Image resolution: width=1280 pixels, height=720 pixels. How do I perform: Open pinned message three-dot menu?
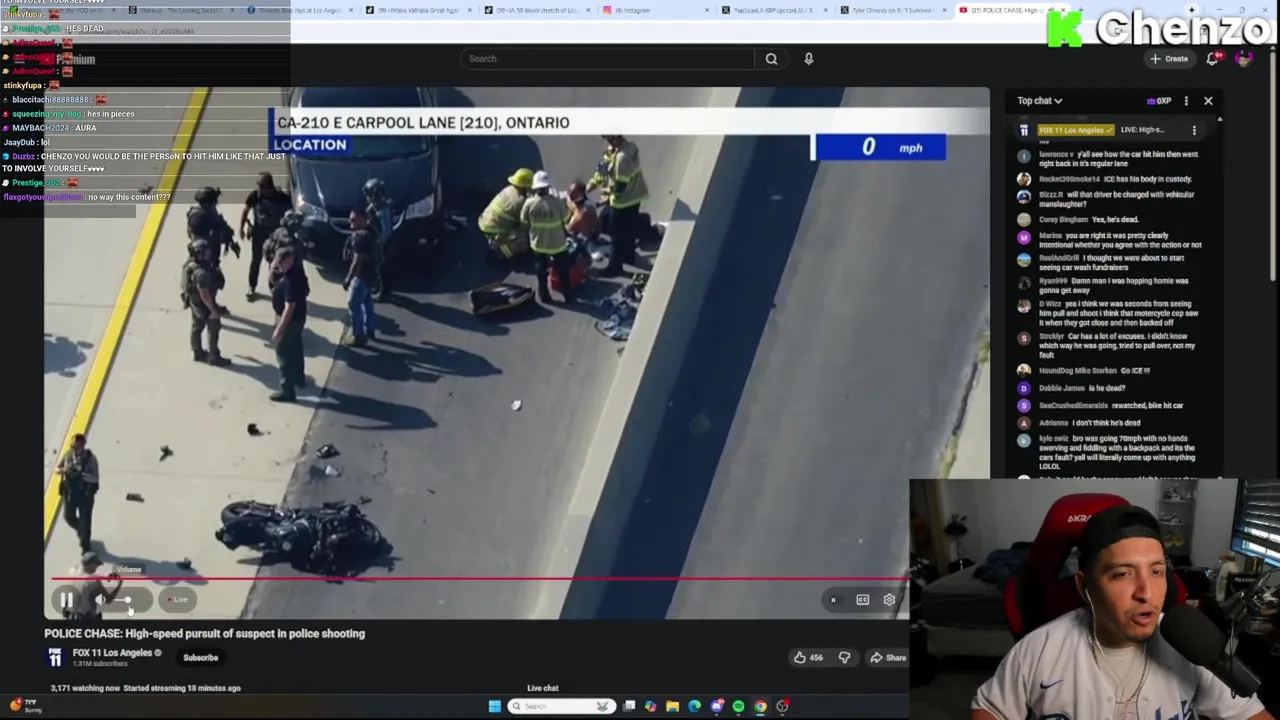coord(1194,130)
